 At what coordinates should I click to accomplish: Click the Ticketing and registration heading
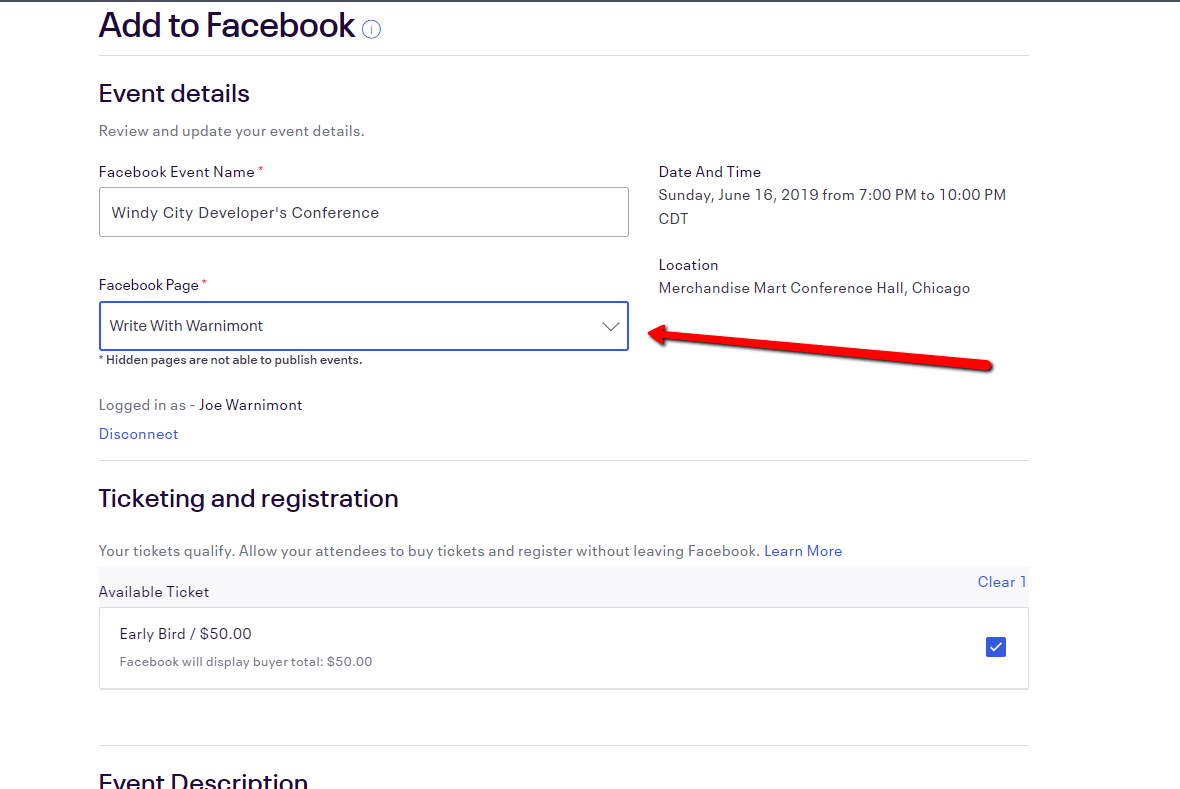[248, 498]
